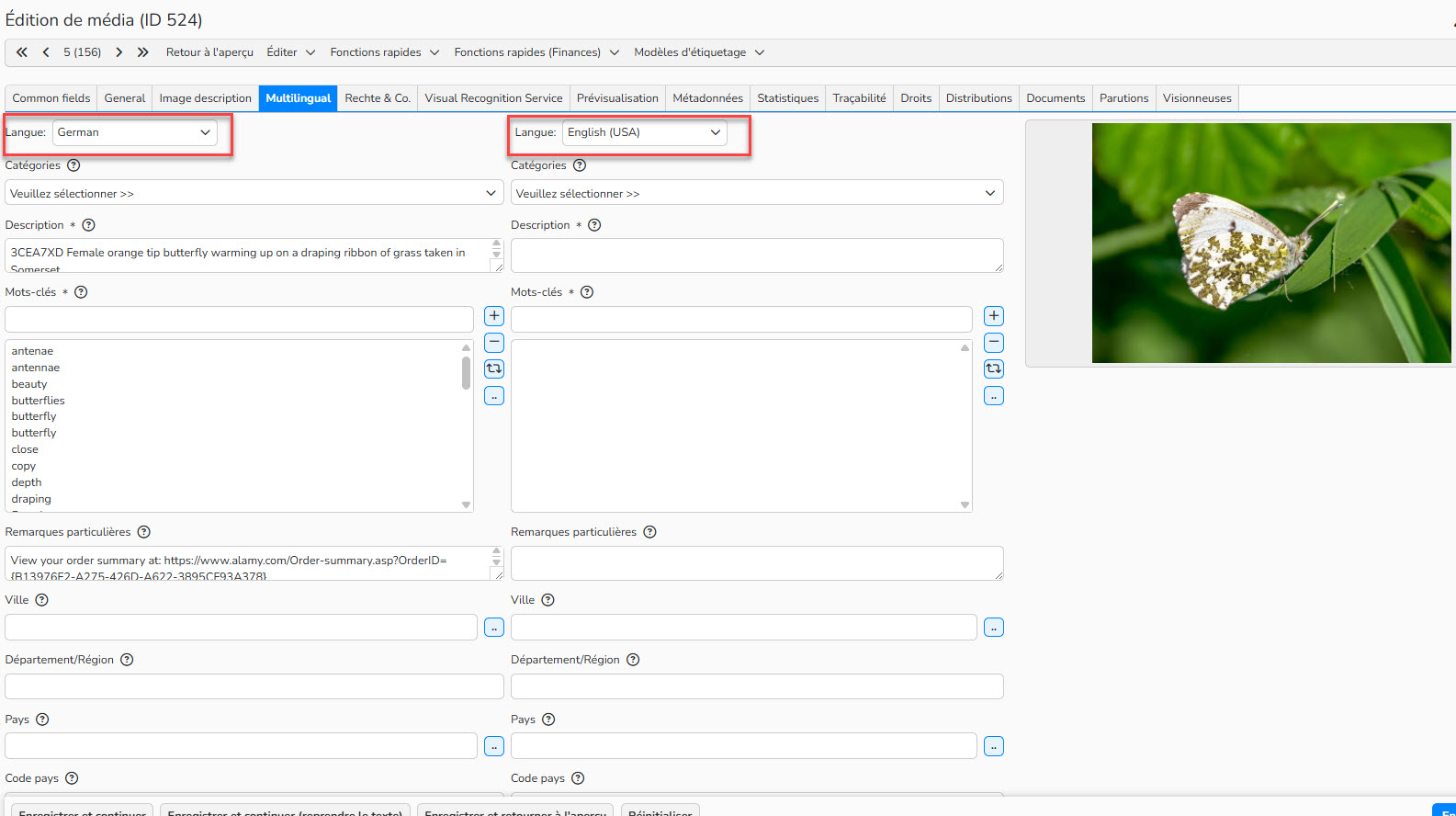The width and height of the screenshot is (1456, 816).
Task: Open Fonctions rapides (Finances) menu
Action: (536, 52)
